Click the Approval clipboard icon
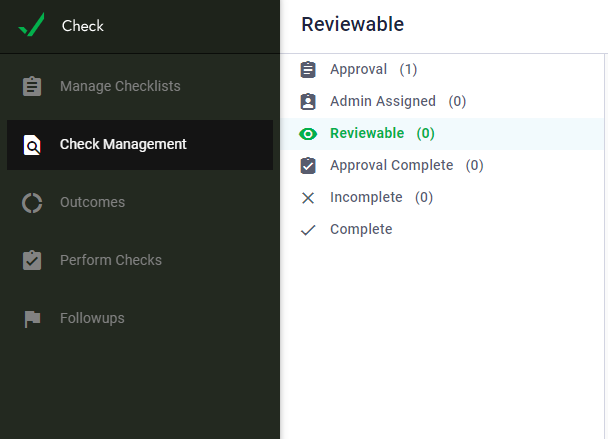608x439 pixels. pos(308,69)
